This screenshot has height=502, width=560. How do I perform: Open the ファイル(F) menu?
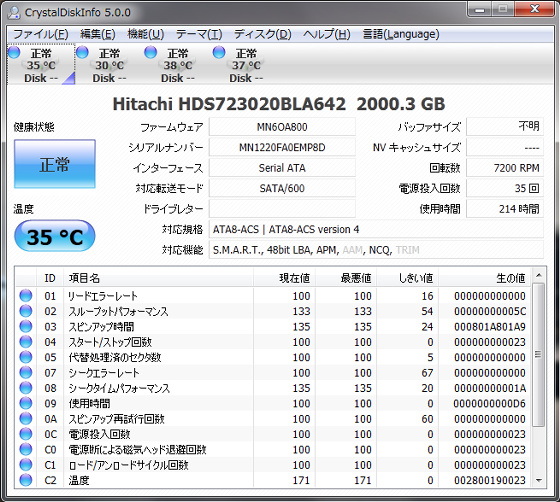(x=40, y=34)
